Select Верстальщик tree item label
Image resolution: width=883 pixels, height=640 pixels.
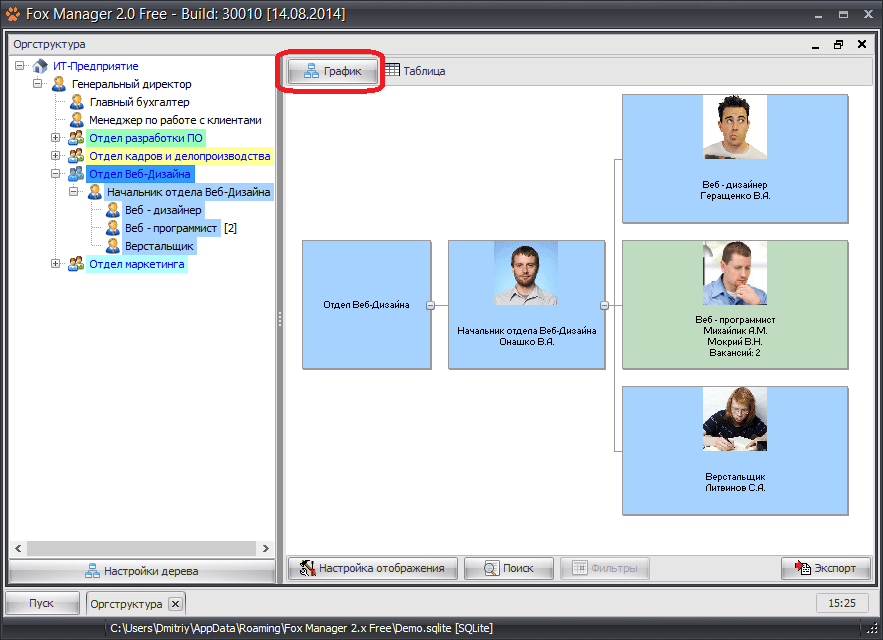[159, 246]
